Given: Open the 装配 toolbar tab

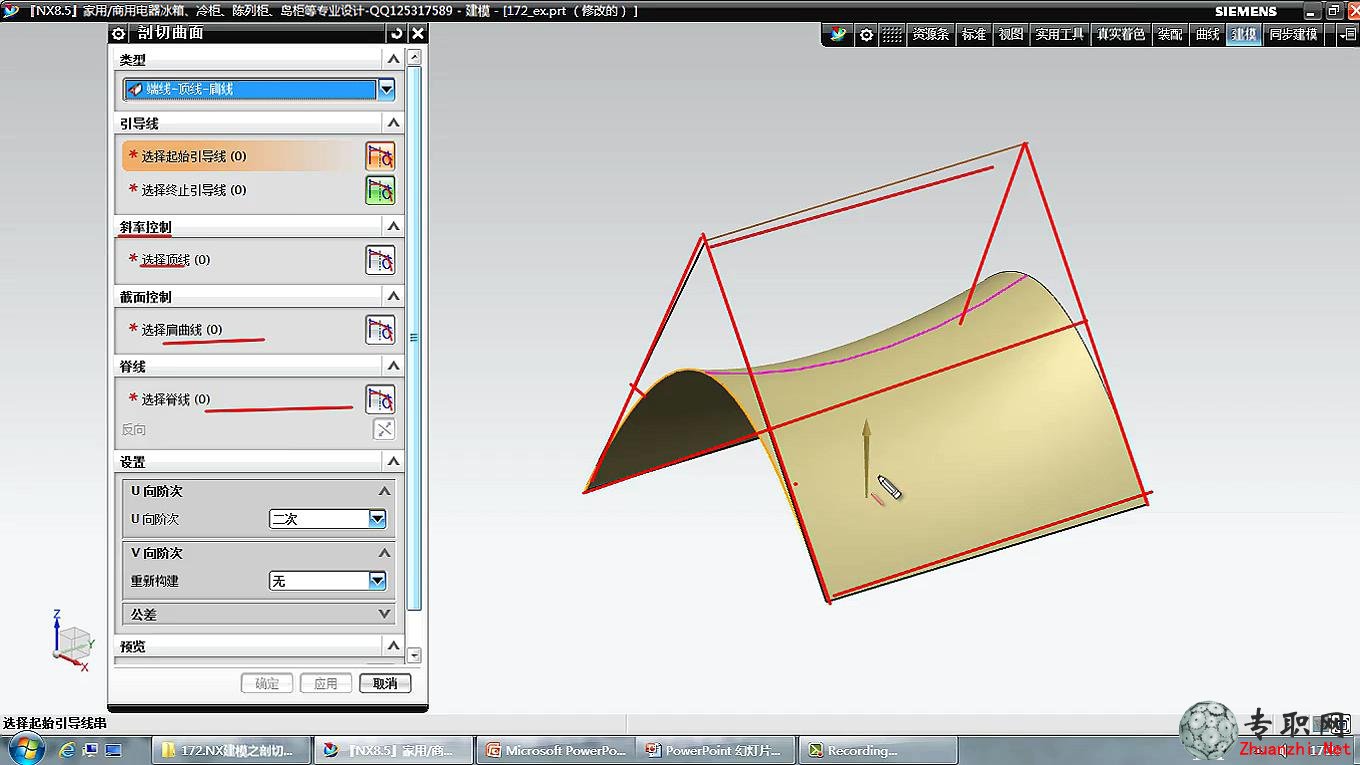Looking at the screenshot, I should click(x=1170, y=34).
